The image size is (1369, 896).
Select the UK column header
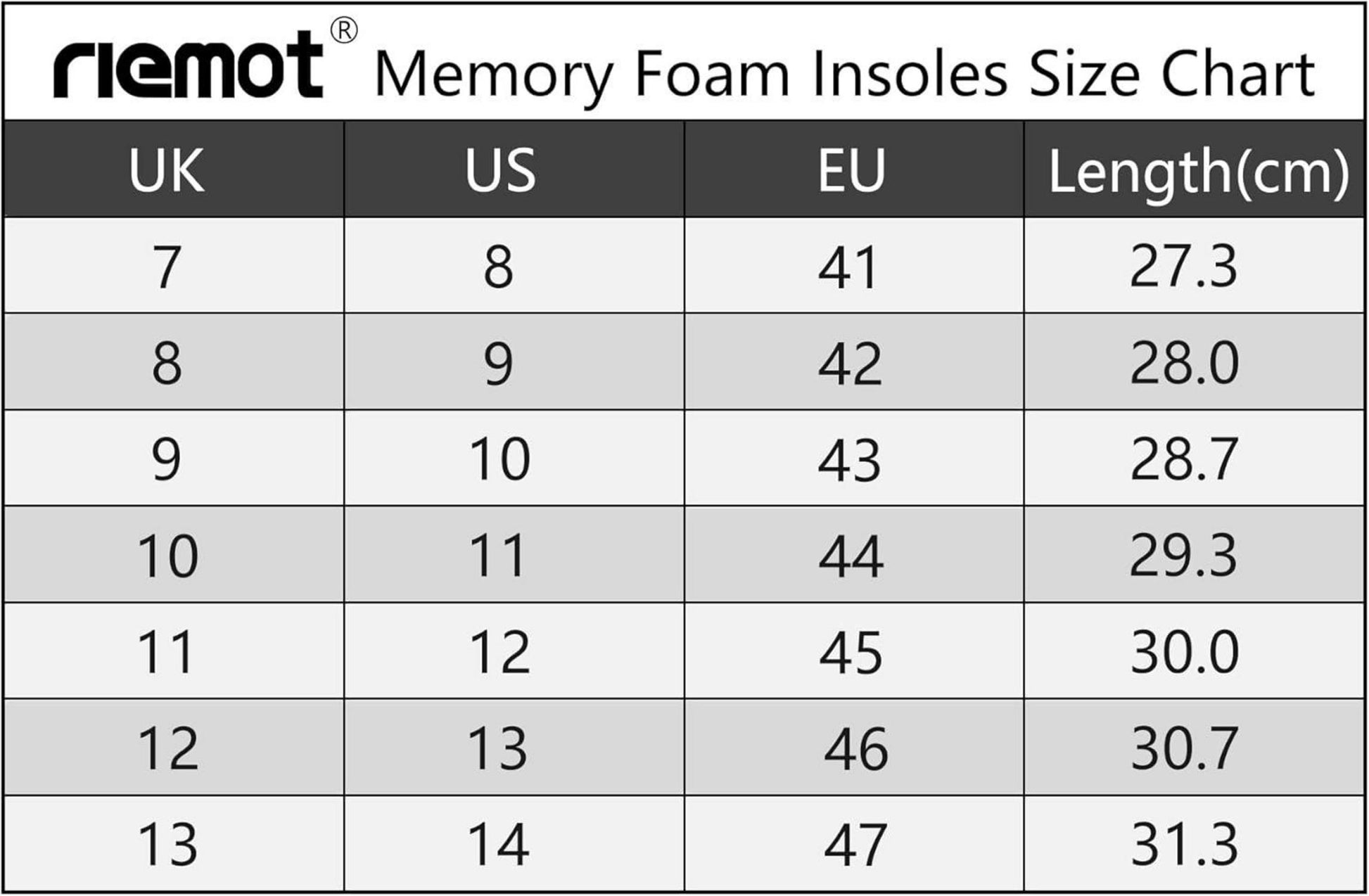167,170
